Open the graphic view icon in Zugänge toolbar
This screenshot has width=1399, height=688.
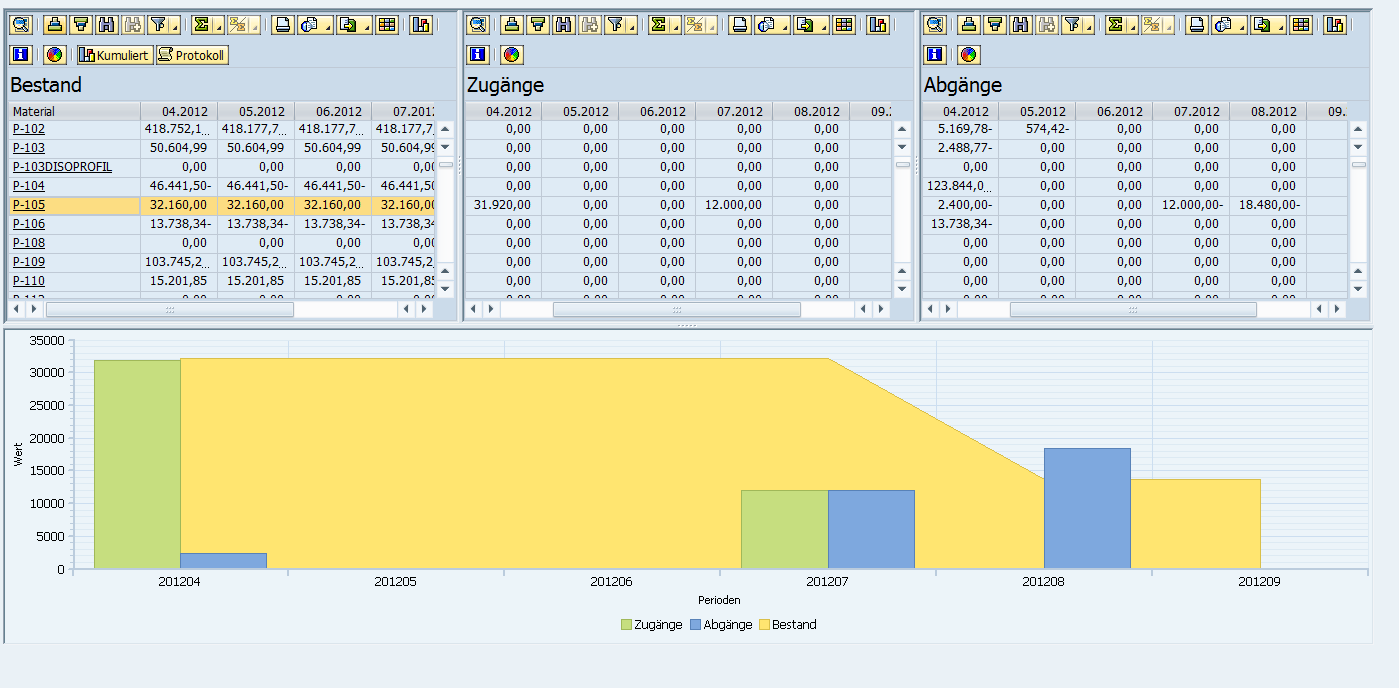coord(878,25)
